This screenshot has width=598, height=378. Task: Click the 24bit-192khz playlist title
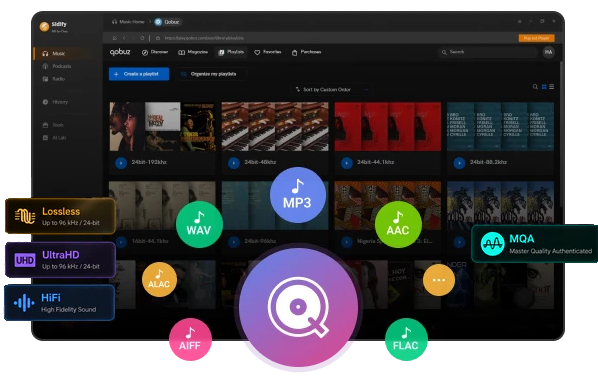(x=149, y=162)
